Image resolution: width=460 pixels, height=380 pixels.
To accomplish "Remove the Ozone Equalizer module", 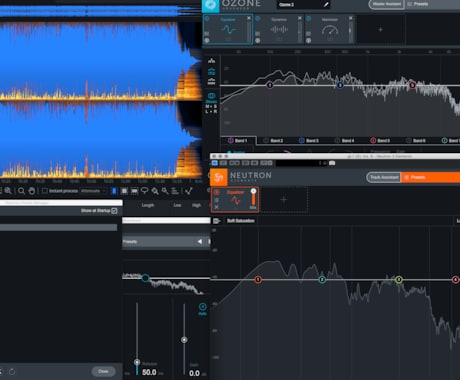I will pyautogui.click(x=249, y=18).
